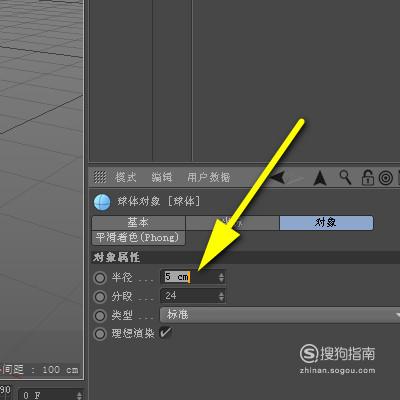400x400 pixels.
Task: Uncheck the 理想渲染 checkbox
Action: click(165, 333)
